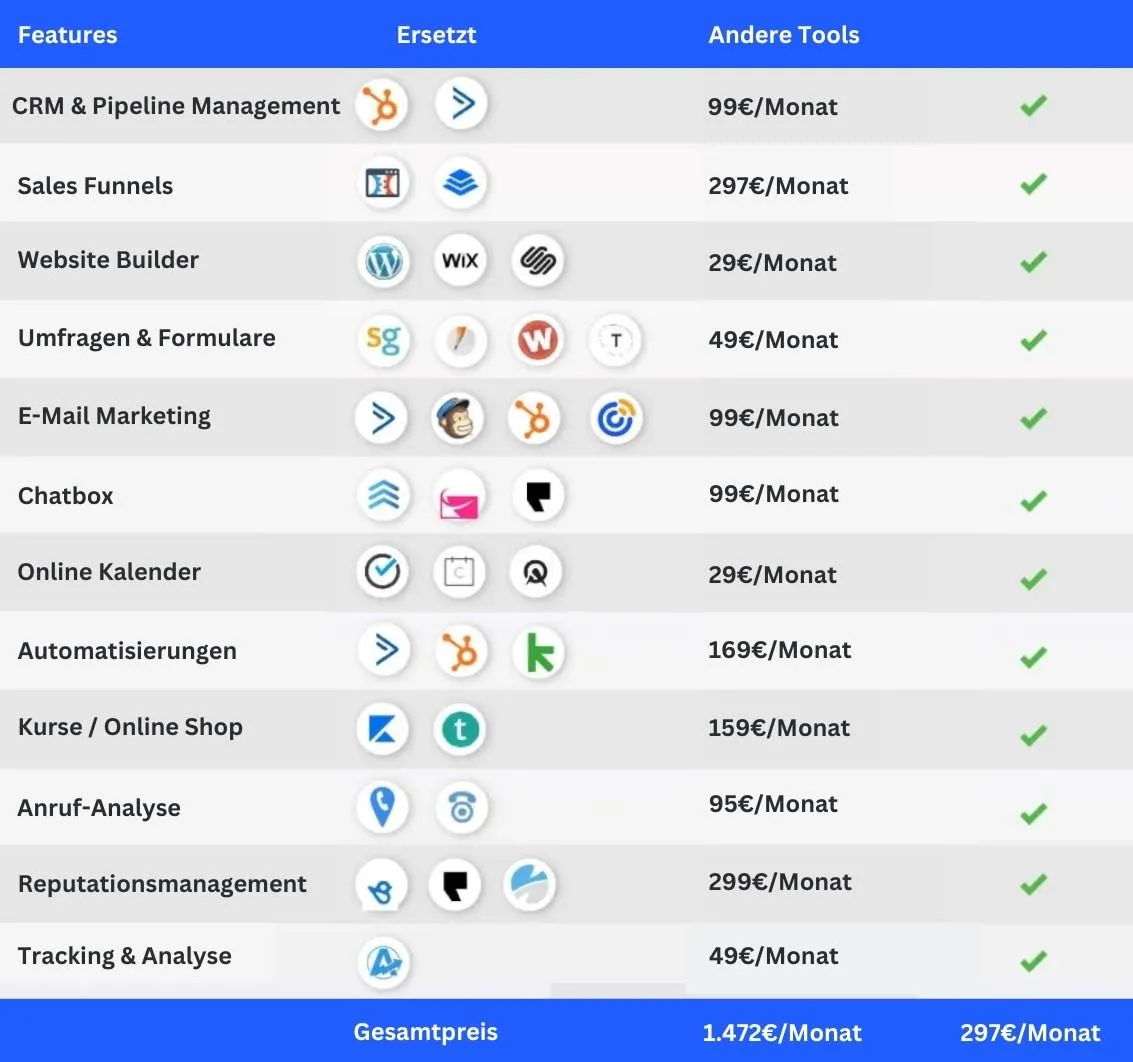
Task: Click the teal t icon in Kurse row
Action: (x=460, y=729)
